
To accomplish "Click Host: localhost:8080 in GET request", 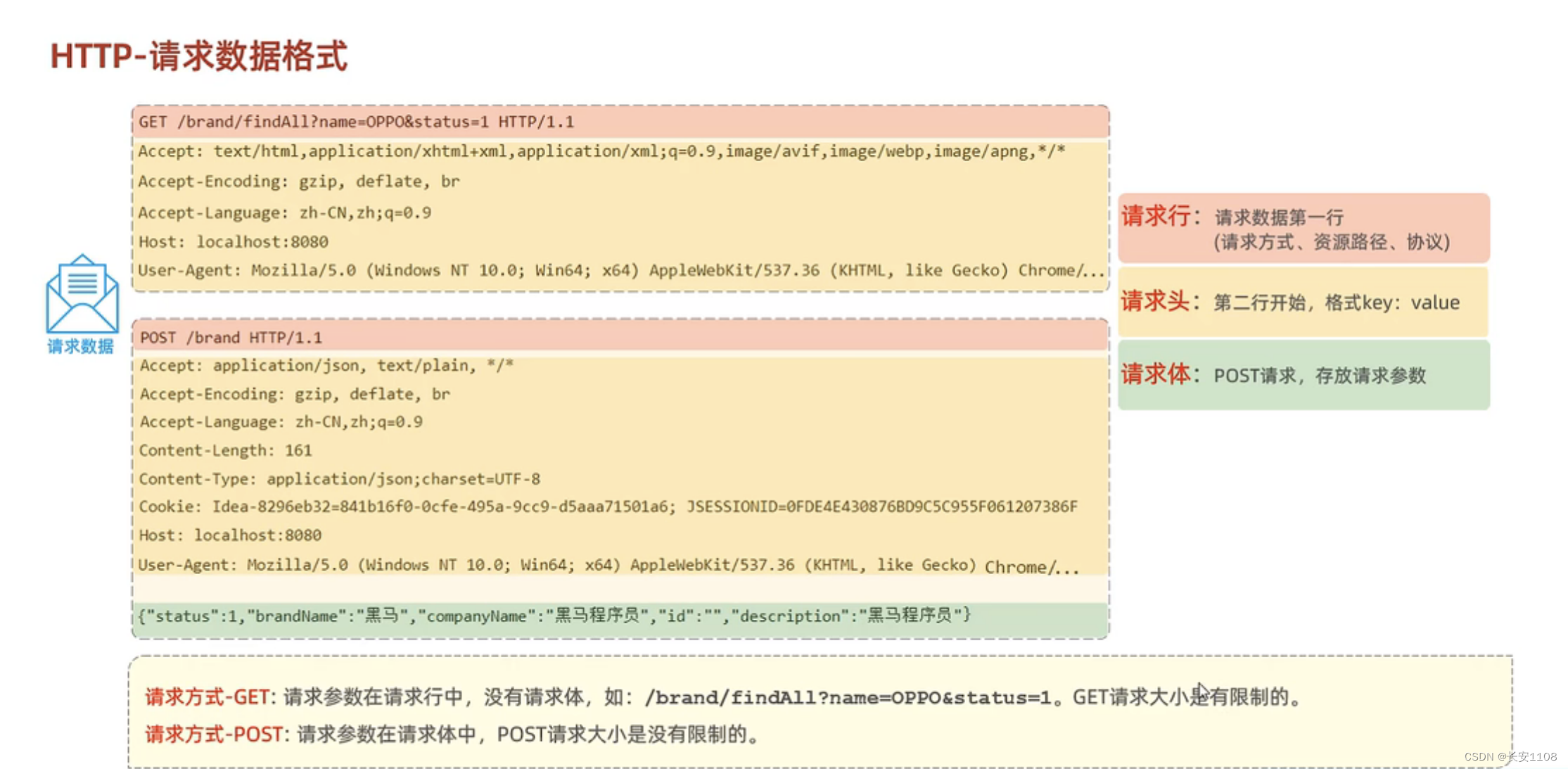I will point(234,242).
